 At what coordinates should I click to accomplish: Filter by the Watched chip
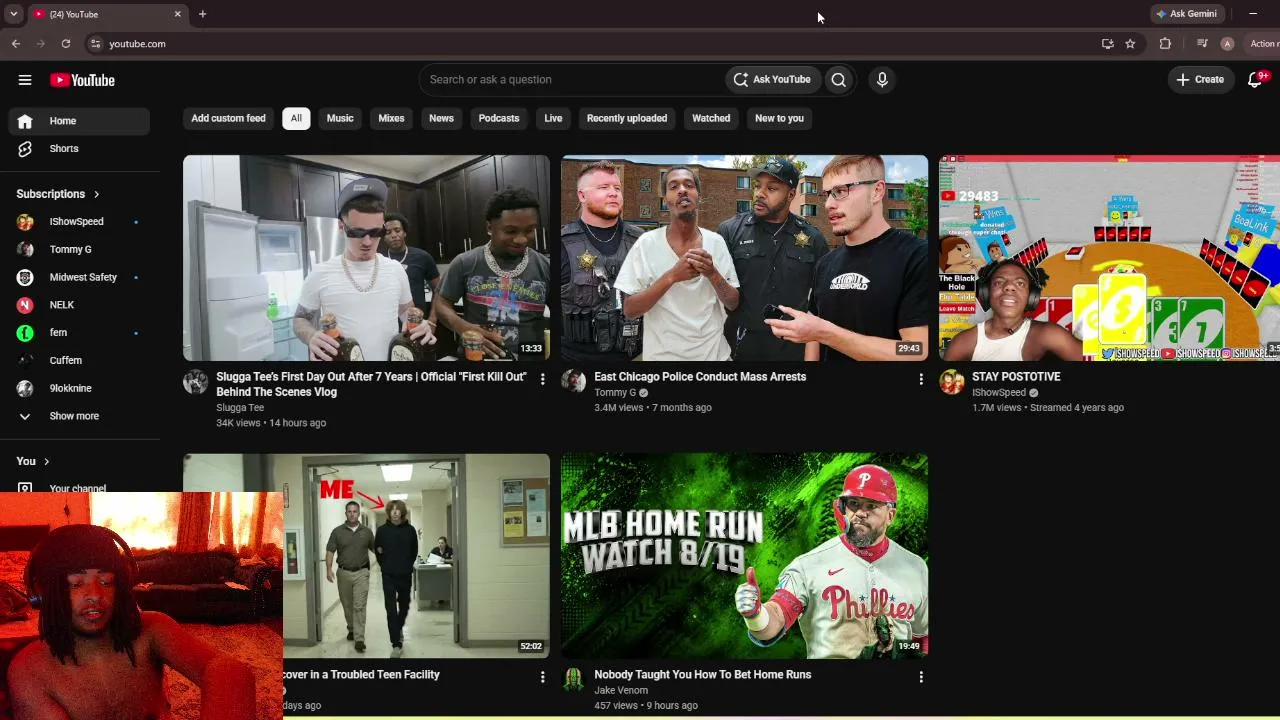tap(711, 118)
